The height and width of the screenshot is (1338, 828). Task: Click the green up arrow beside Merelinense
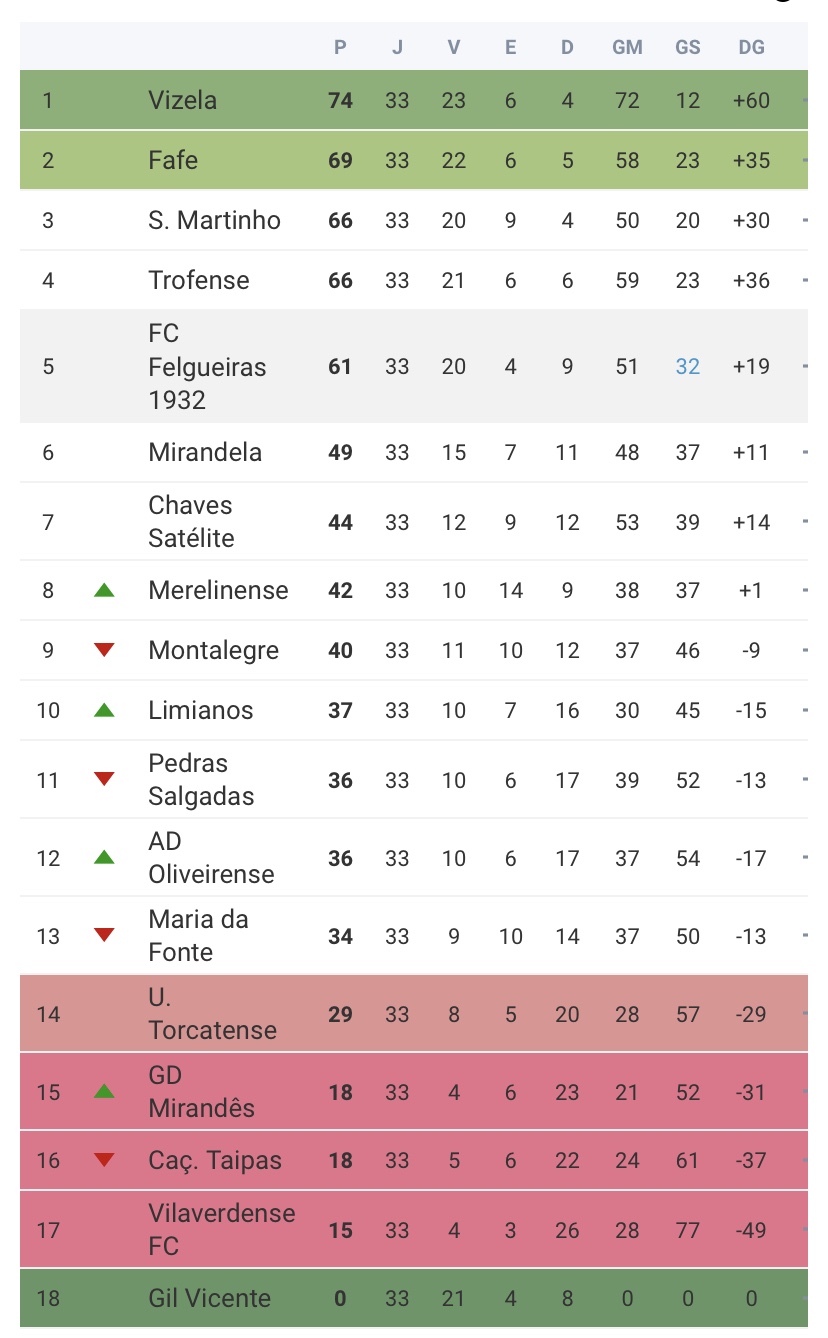pyautogui.click(x=104, y=590)
